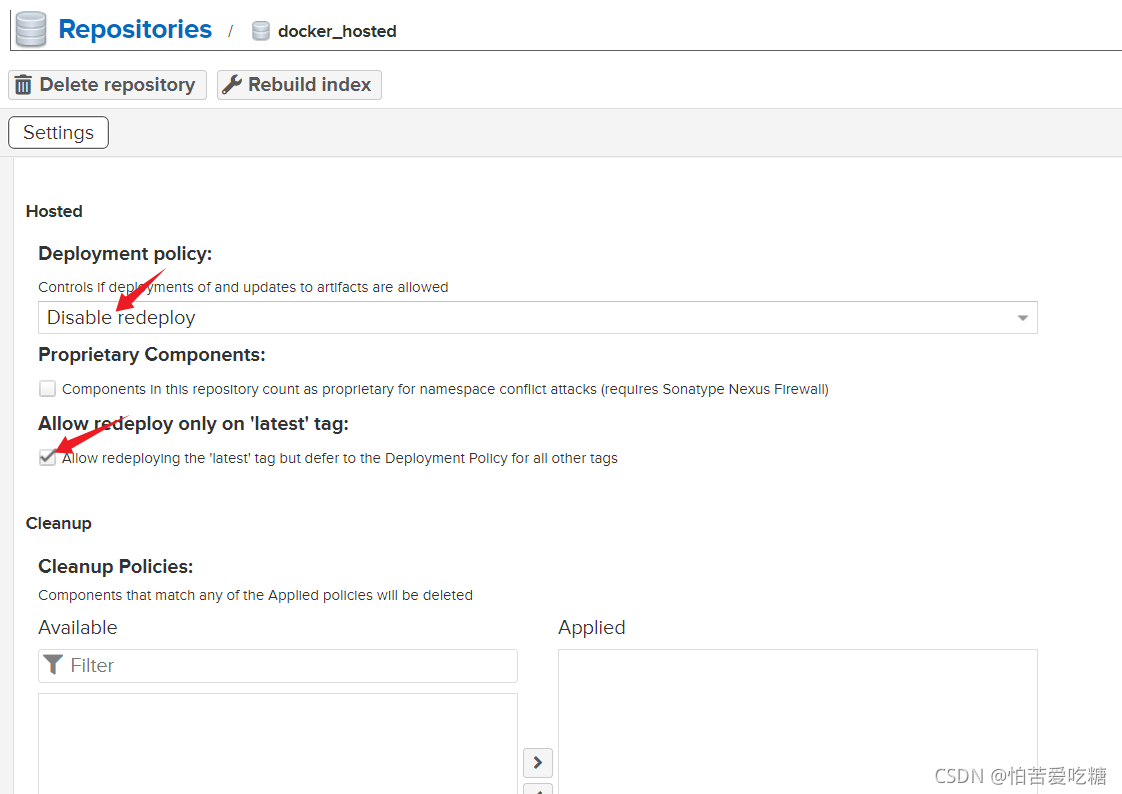1122x794 pixels.
Task: Click the Proprietary Components label
Action: click(152, 355)
